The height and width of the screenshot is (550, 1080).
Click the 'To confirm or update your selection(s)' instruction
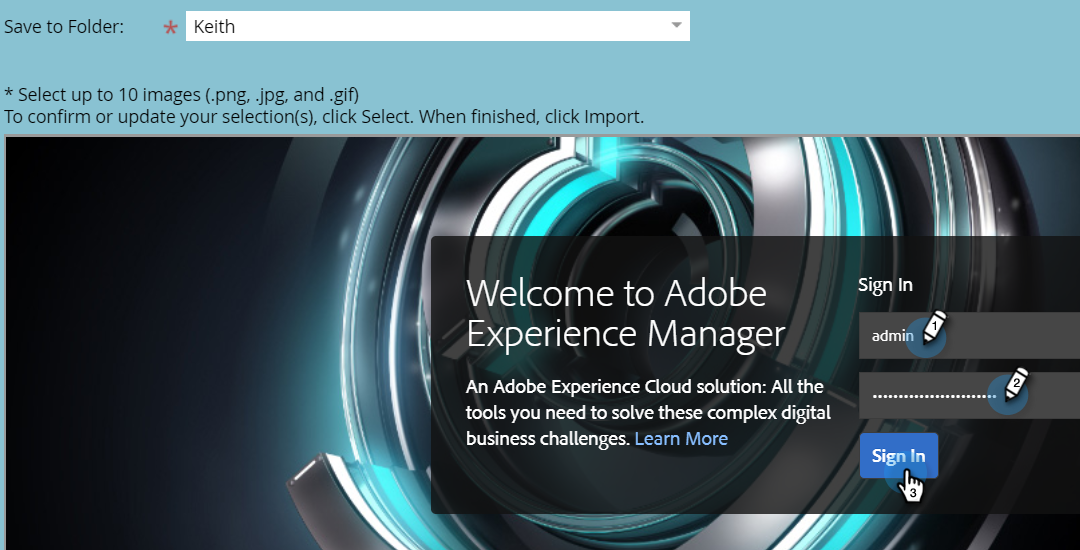click(x=324, y=116)
